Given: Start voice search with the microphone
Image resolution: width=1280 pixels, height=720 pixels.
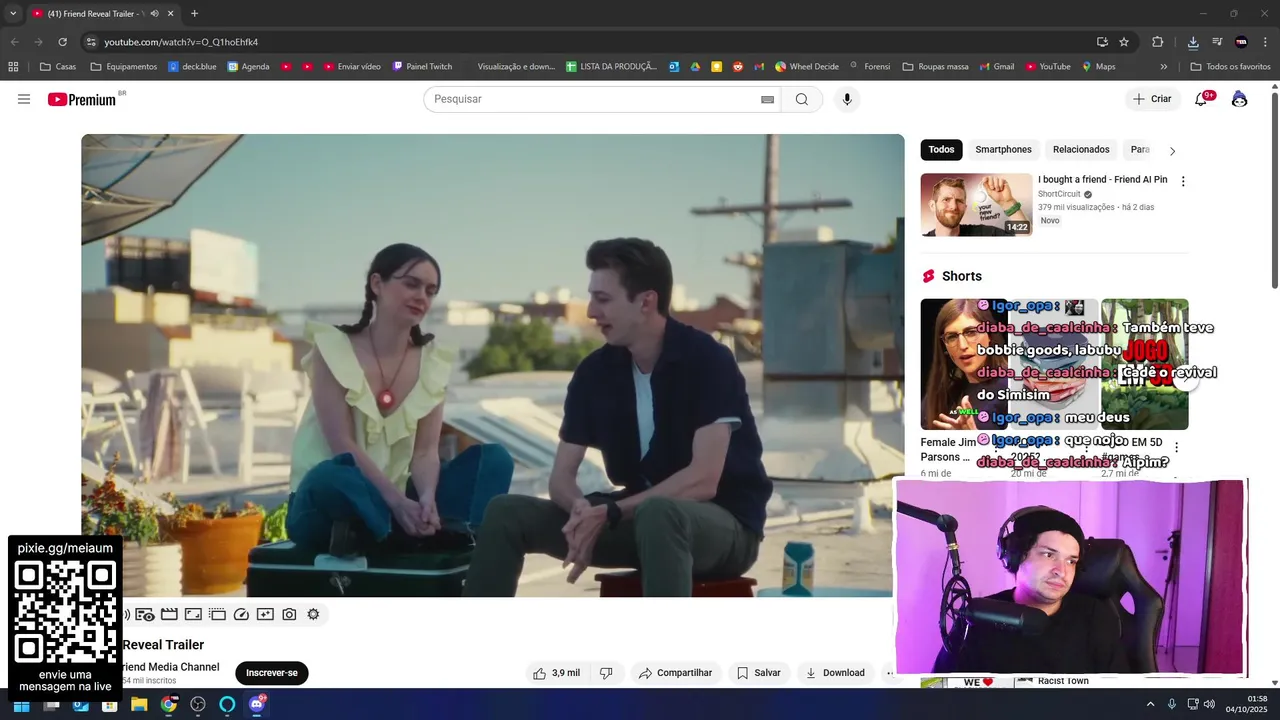Looking at the screenshot, I should (x=847, y=99).
